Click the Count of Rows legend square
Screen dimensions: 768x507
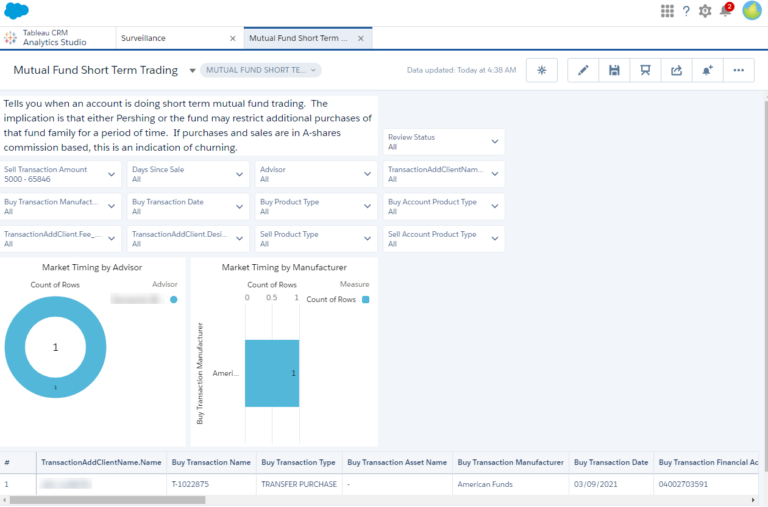point(365,299)
